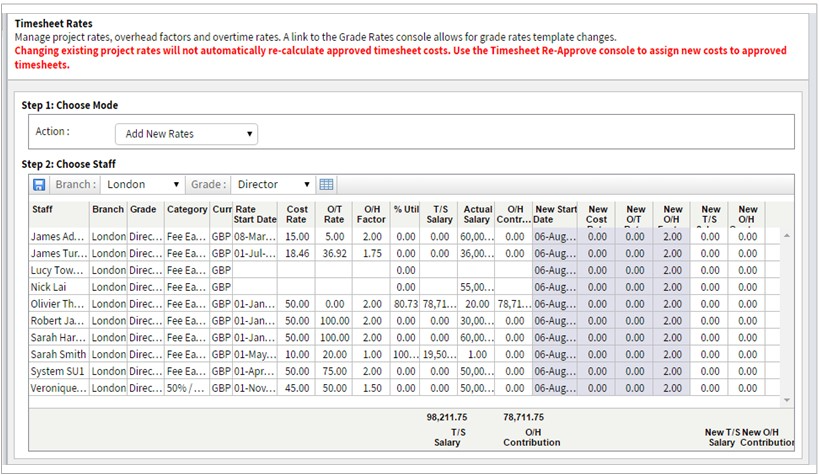Edit New Cost Rate cell for James Ad...
This screenshot has width=820, height=475.
coord(597,236)
